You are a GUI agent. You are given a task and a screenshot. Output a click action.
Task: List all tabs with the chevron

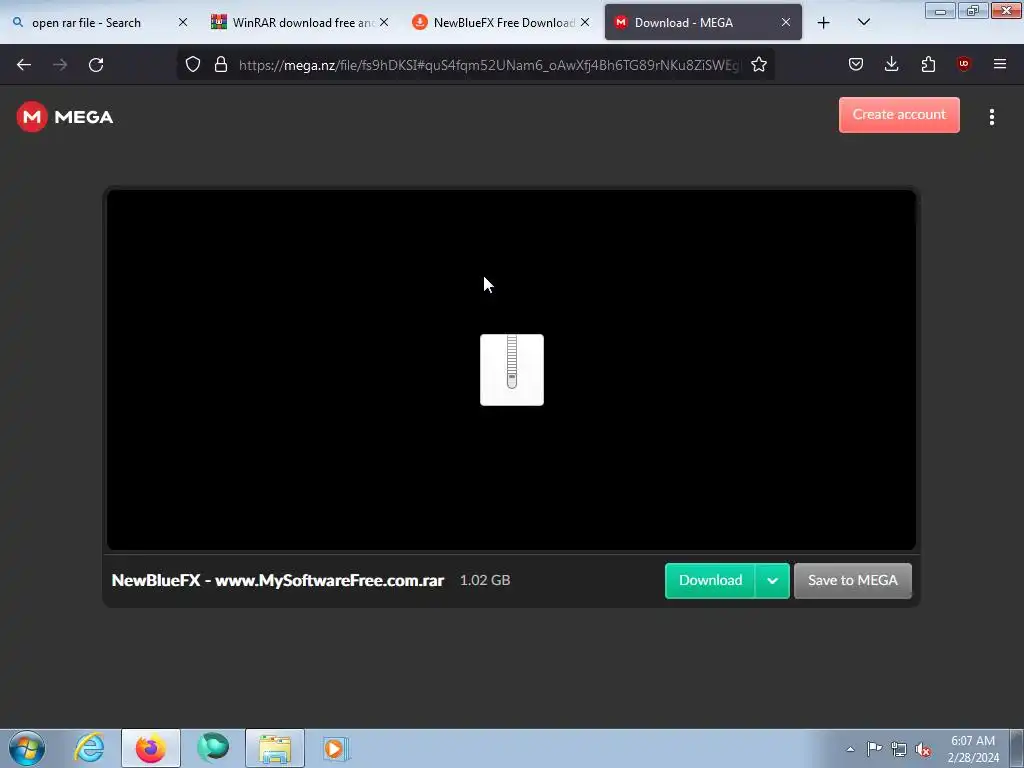click(x=863, y=22)
